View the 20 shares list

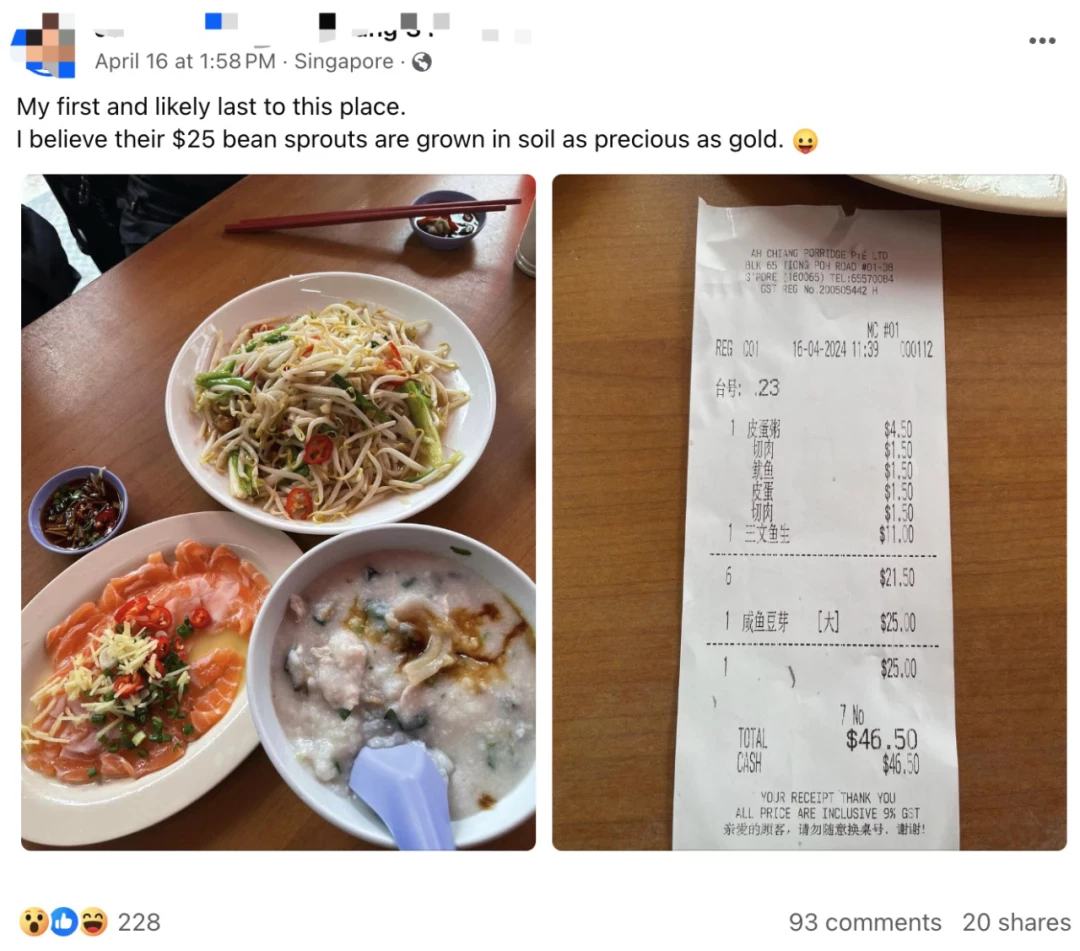1016,921
